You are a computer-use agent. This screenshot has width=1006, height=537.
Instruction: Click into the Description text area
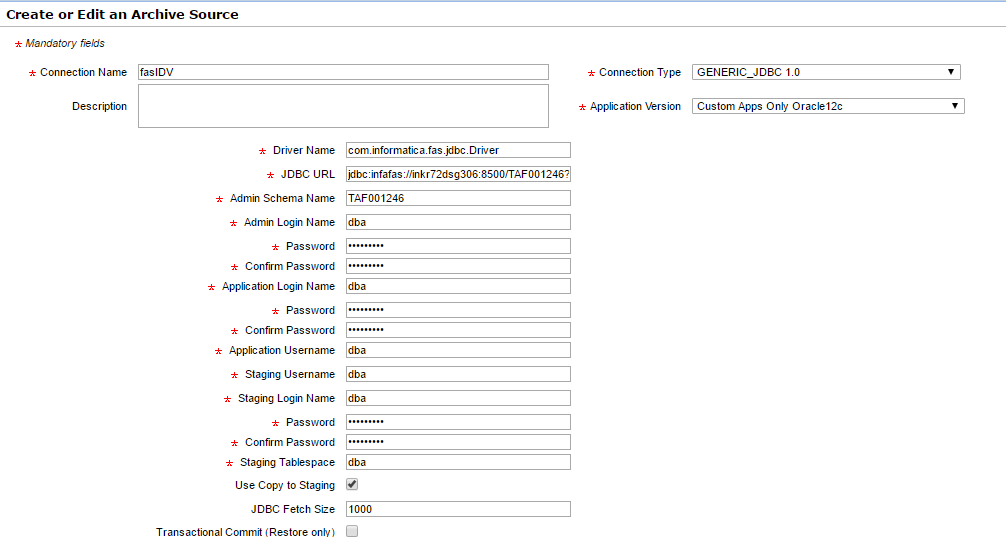click(x=343, y=106)
